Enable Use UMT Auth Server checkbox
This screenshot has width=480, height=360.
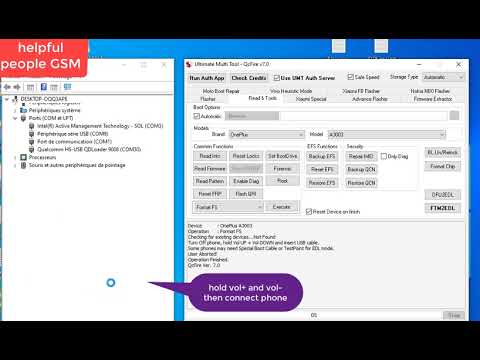coord(277,78)
